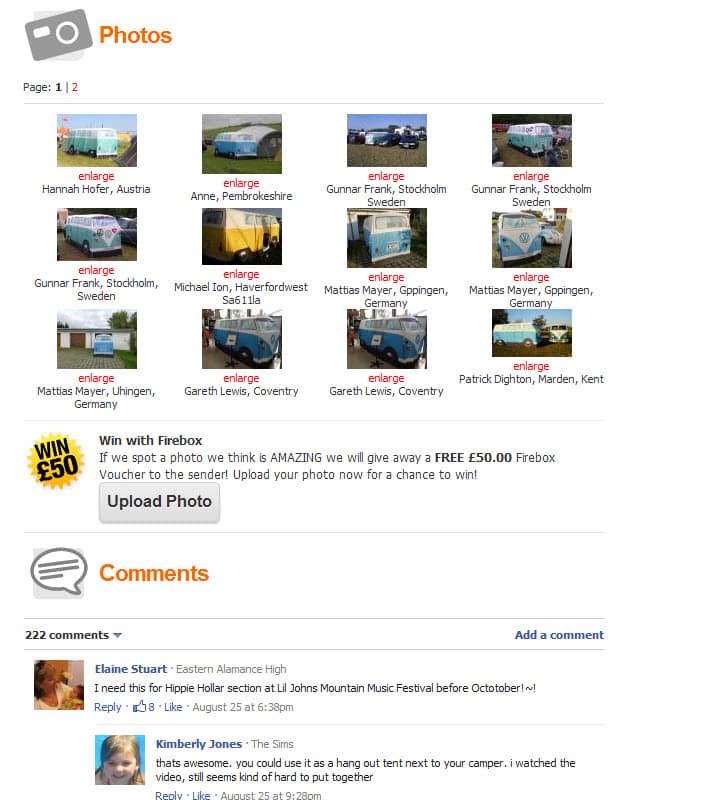Image resolution: width=709 pixels, height=800 pixels.
Task: Click the Upload Photo button
Action: point(159,502)
